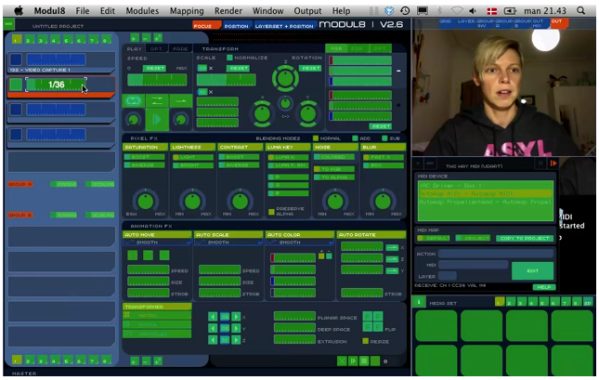Switch to the Fade tab
The image size is (599, 380).
pyautogui.click(x=180, y=49)
